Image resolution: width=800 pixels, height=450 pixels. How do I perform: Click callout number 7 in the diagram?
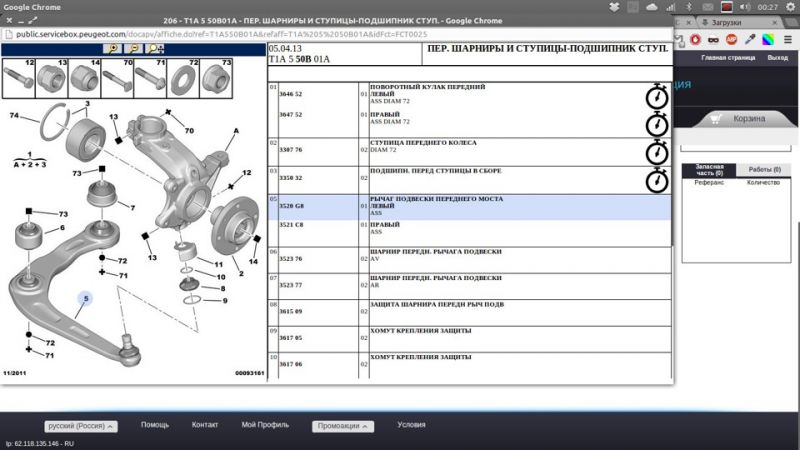[x=133, y=208]
